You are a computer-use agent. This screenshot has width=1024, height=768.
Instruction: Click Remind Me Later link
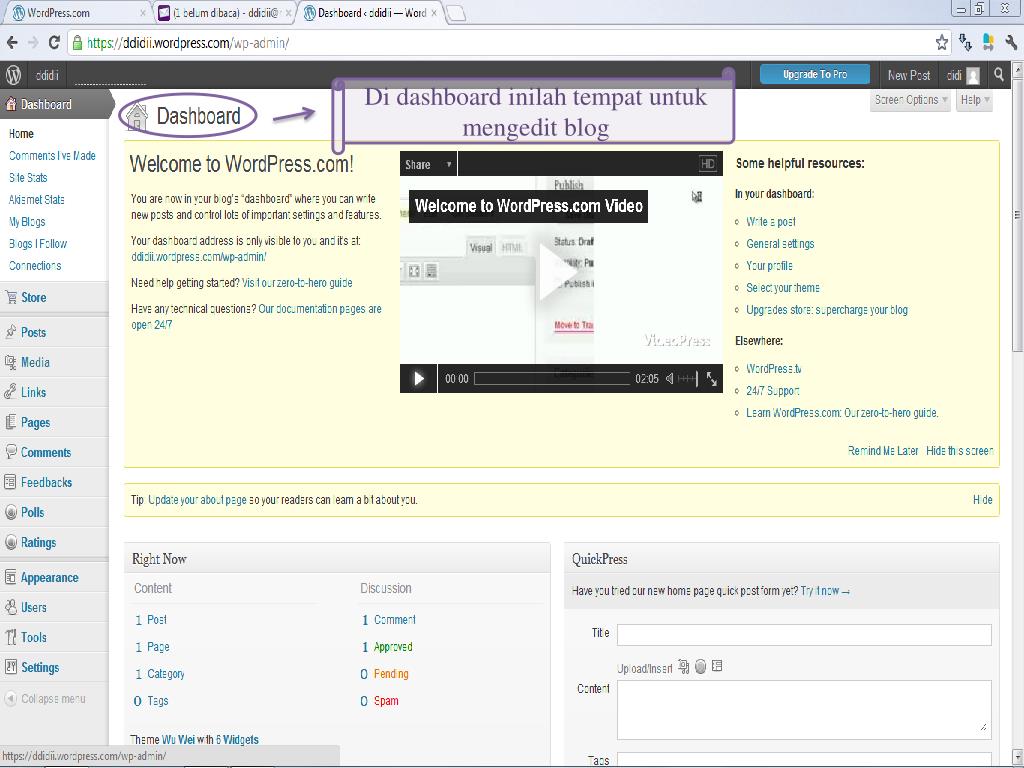pyautogui.click(x=883, y=451)
